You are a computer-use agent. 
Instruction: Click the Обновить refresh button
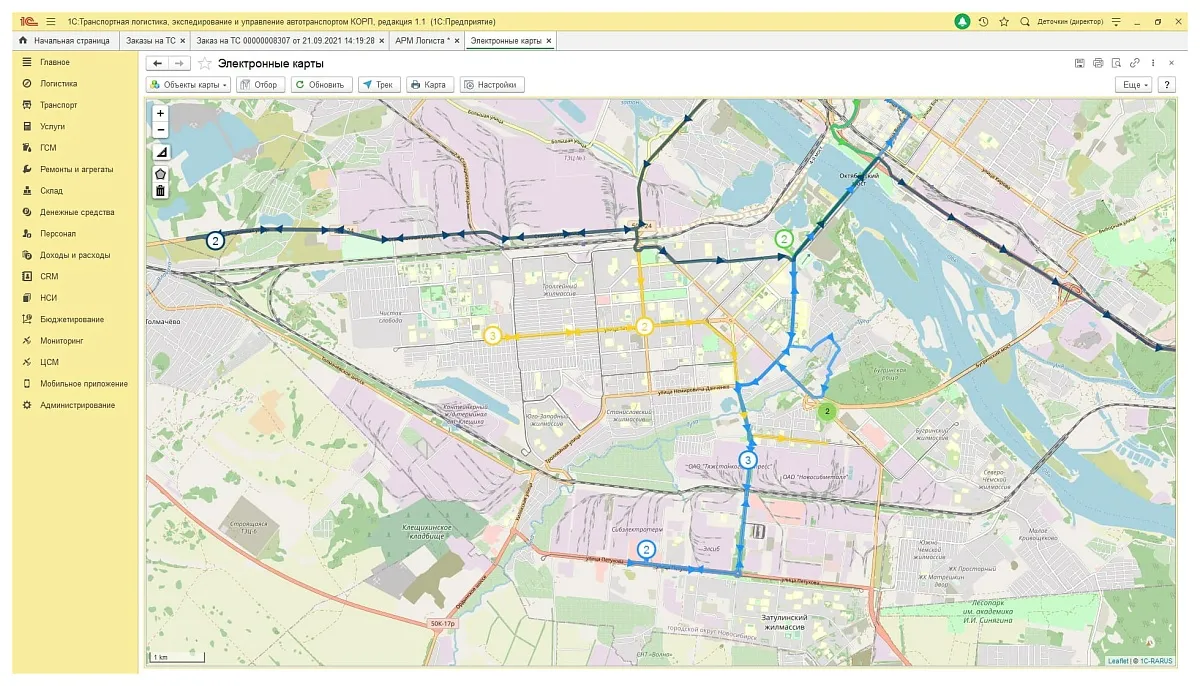tap(320, 85)
